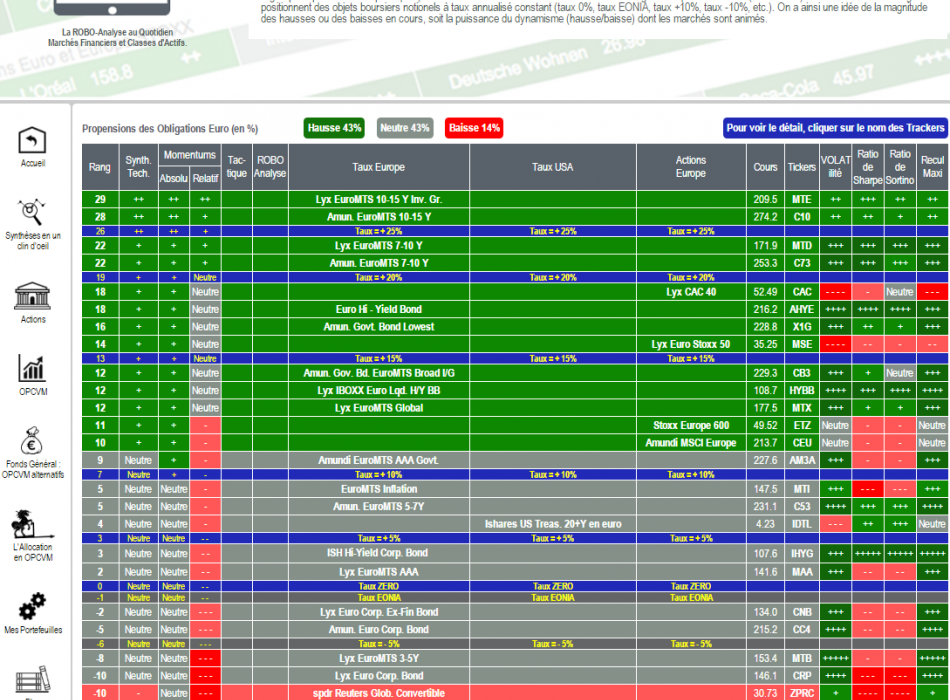
Task: Click the Baisse 14% red badge
Action: (x=474, y=128)
